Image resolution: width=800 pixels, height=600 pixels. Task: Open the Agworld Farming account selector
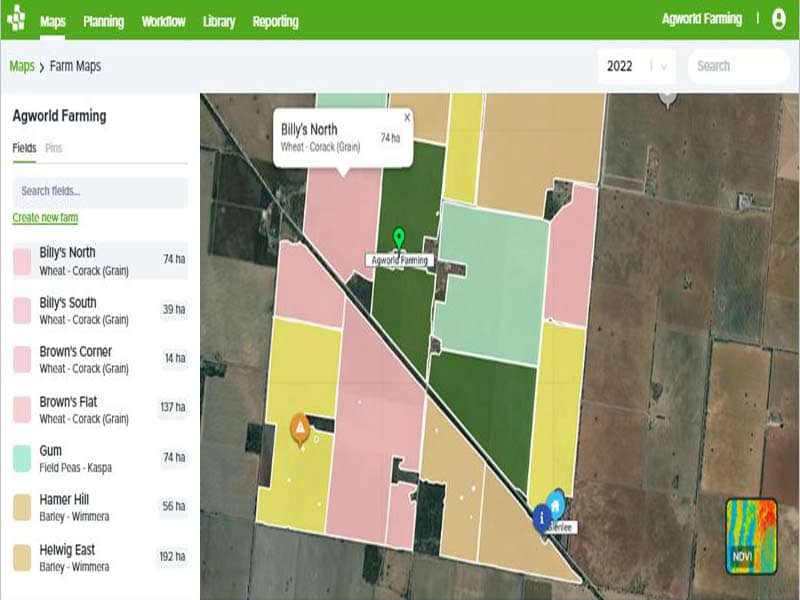coord(702,19)
